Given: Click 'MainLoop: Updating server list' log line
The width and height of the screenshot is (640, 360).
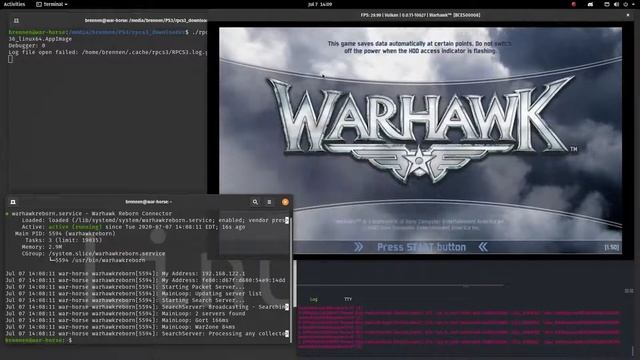Looking at the screenshot, I should tap(134, 293).
